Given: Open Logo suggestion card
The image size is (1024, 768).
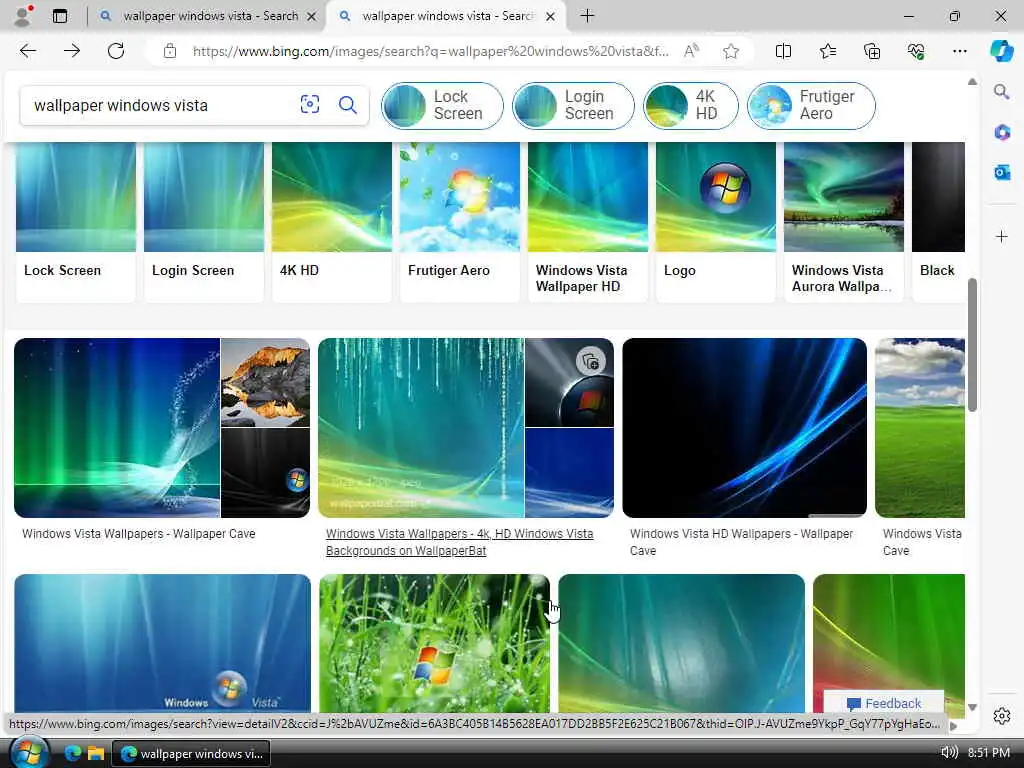Looking at the screenshot, I should pos(716,222).
